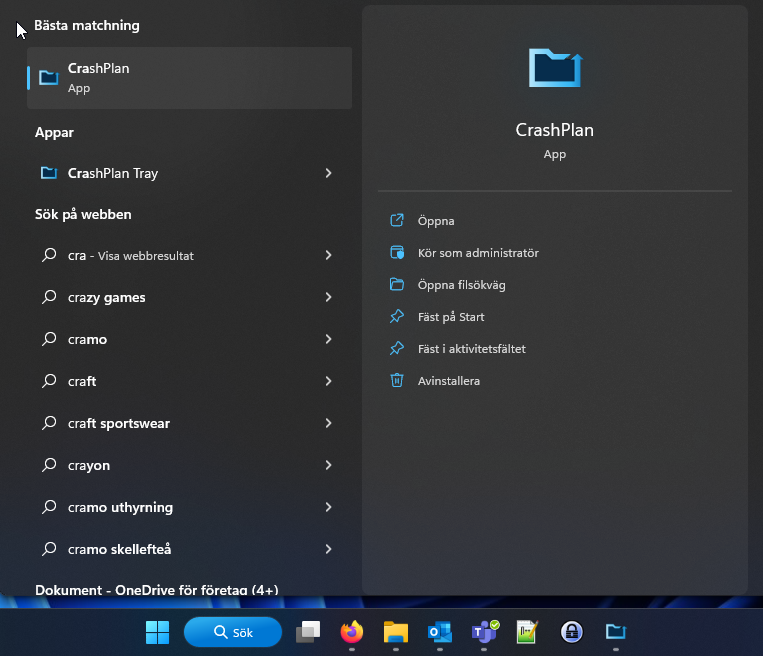Image resolution: width=763 pixels, height=656 pixels.
Task: Open Task View from taskbar
Action: click(308, 632)
